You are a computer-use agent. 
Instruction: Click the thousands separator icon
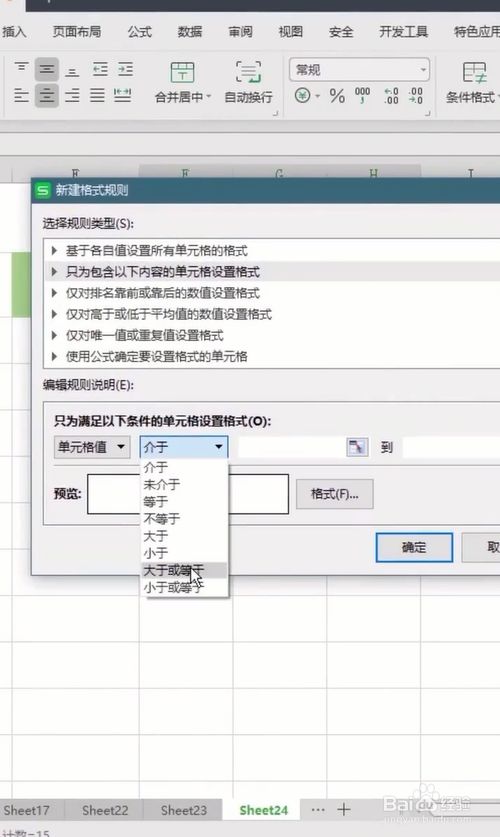tap(362, 96)
